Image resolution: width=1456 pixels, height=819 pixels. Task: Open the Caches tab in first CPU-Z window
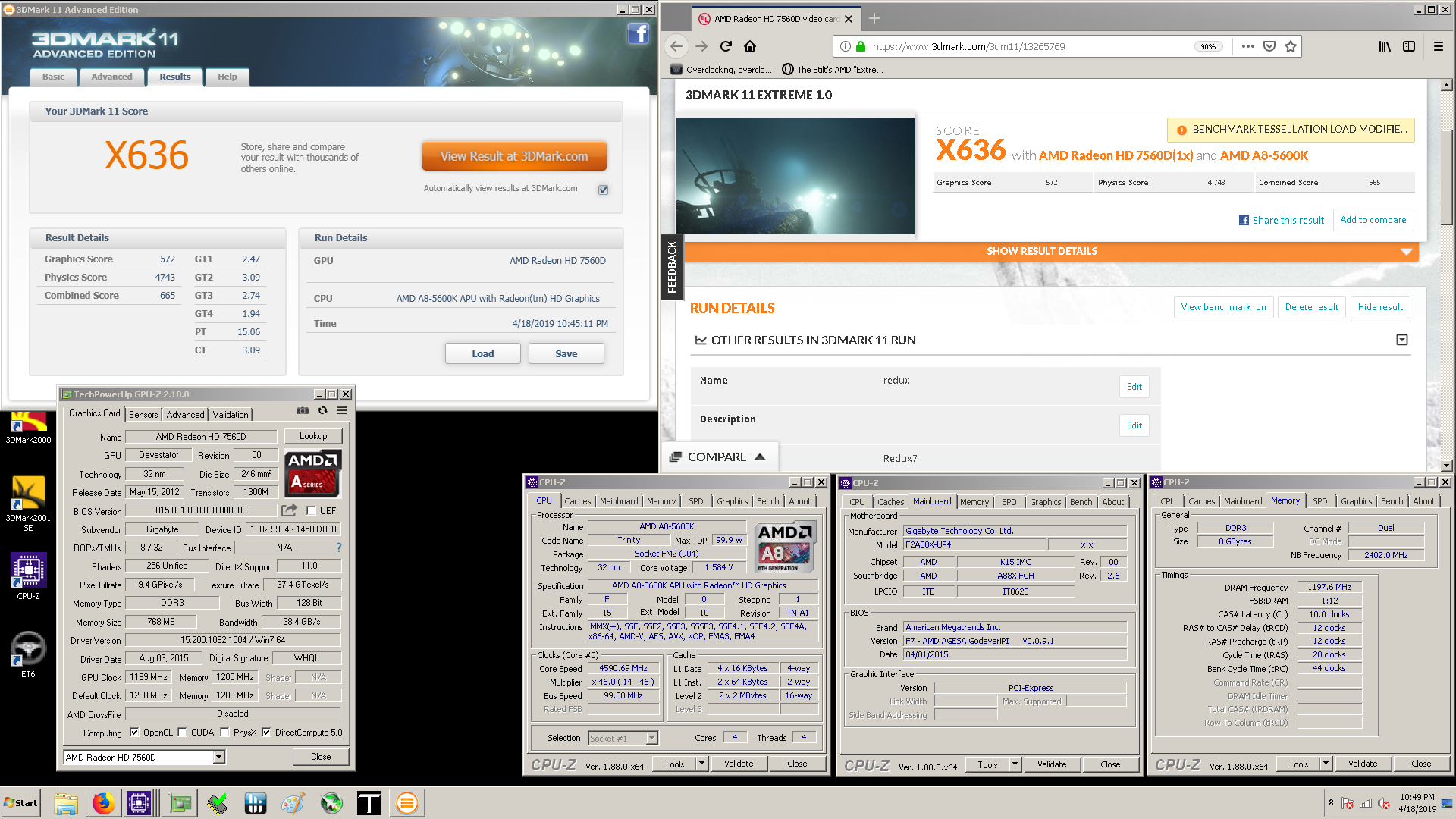pyautogui.click(x=577, y=501)
